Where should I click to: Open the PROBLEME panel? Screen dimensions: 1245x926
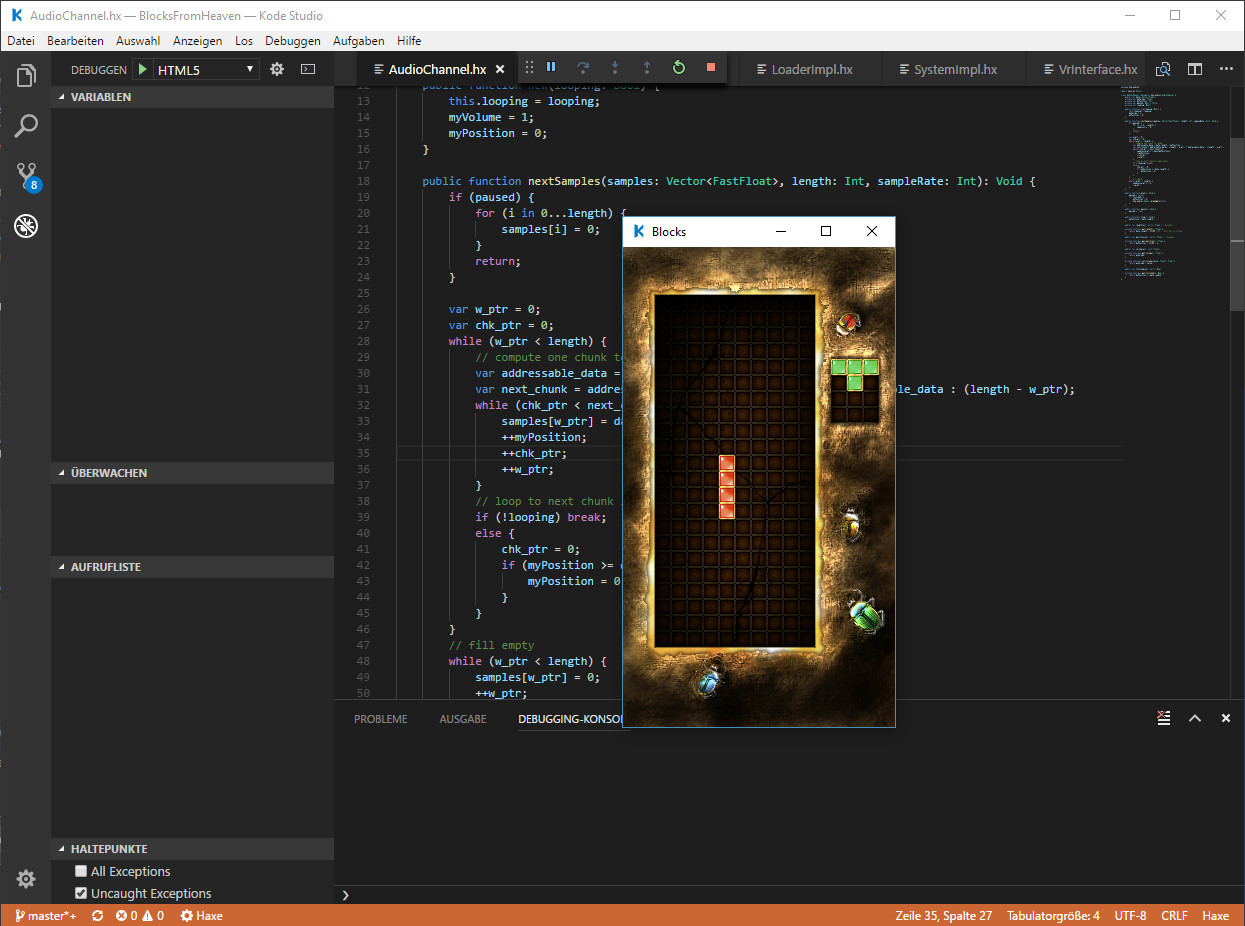coord(380,718)
